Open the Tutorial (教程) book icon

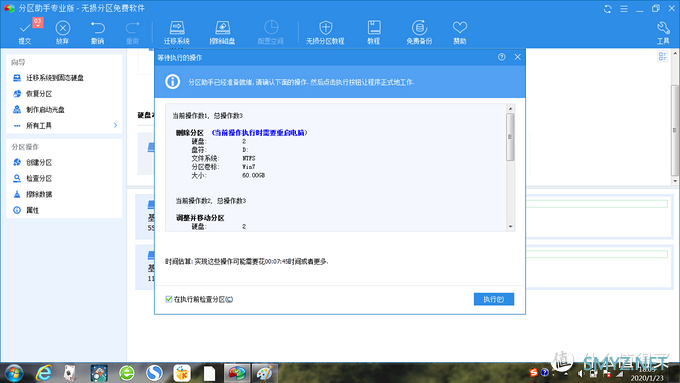click(374, 28)
